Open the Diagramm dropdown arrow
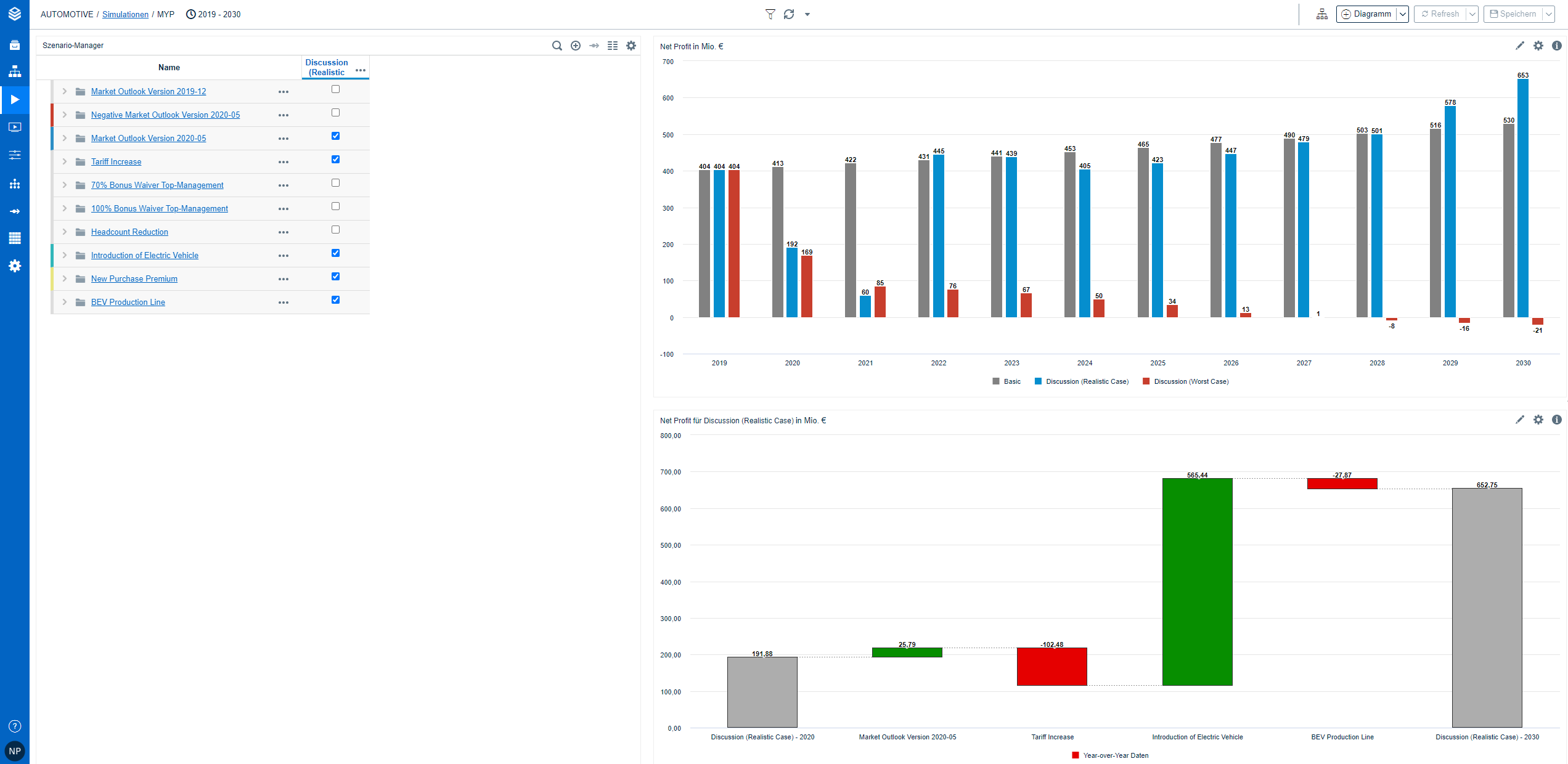Screen dimensions: 1568x764 (x=1402, y=14)
